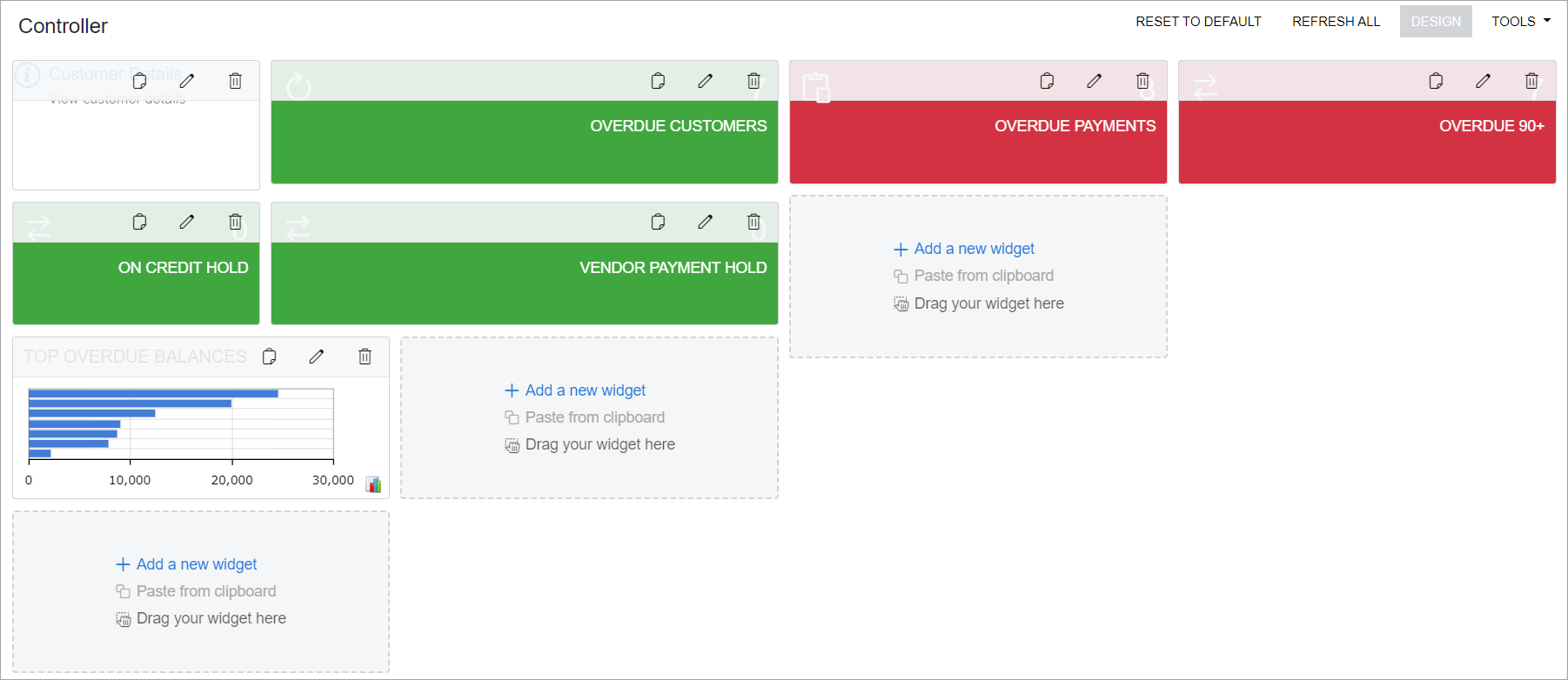Edit the Overdue Customers widget
Image resolution: width=1568 pixels, height=680 pixels.
[x=705, y=81]
